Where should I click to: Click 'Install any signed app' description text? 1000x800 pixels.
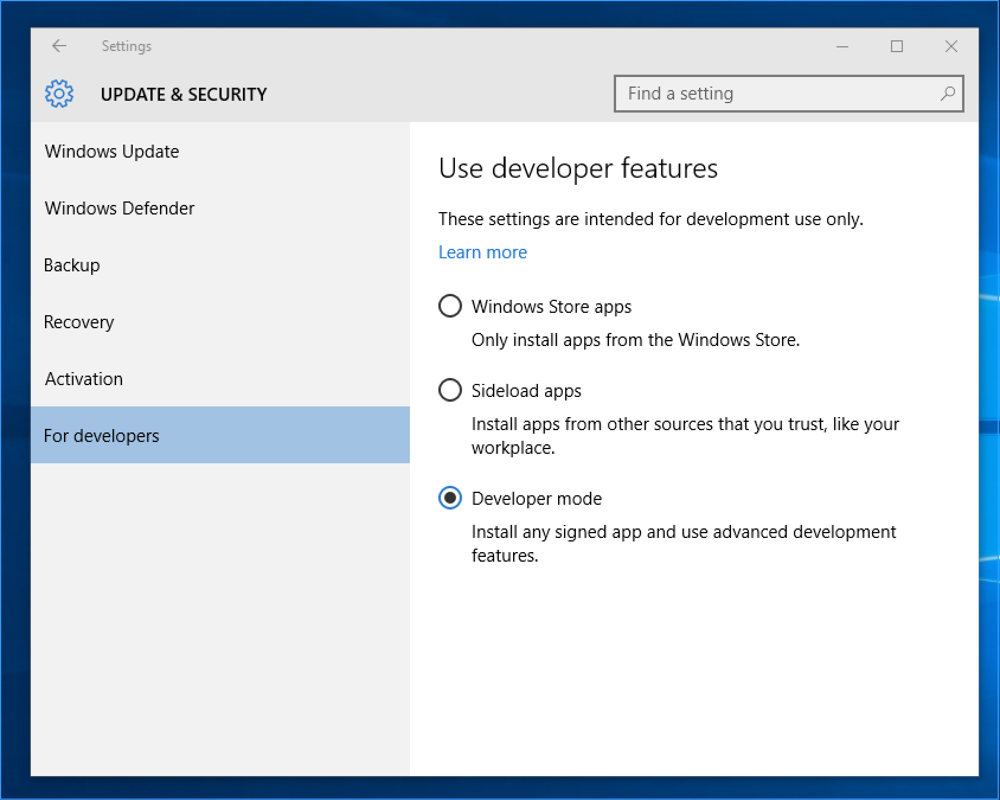pyautogui.click(x=684, y=544)
